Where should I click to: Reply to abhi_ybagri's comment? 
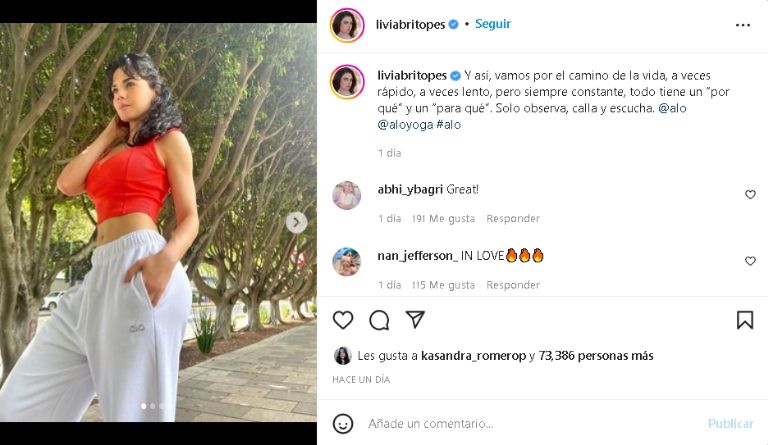[x=513, y=218]
